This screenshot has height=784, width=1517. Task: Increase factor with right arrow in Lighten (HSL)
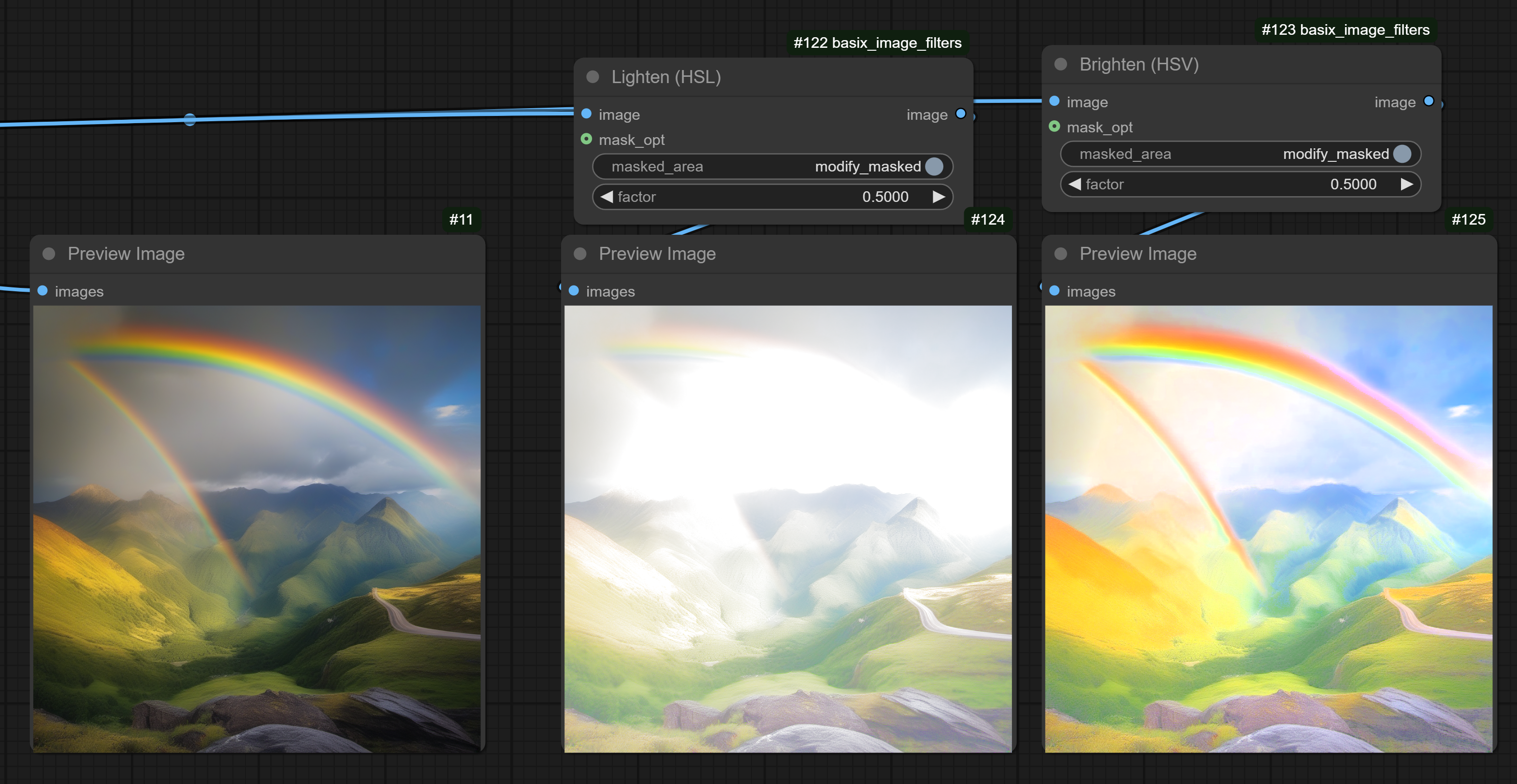939,197
